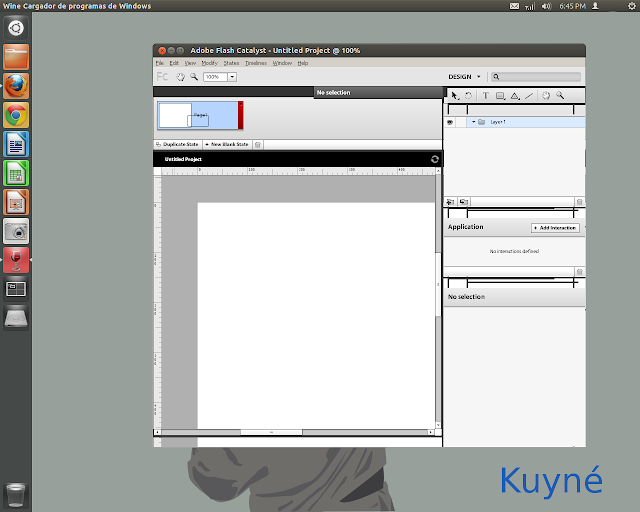
Task: Click the create new sublayer icon below the layers list
Action: click(464, 202)
